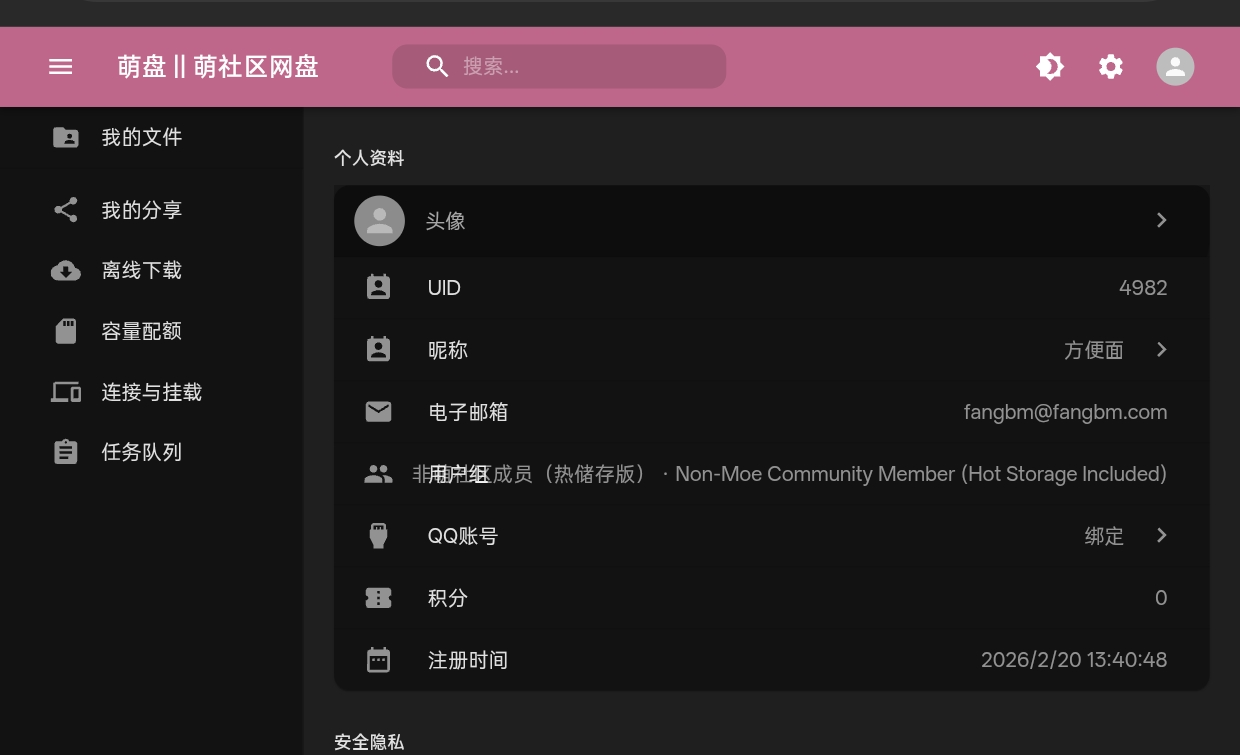The width and height of the screenshot is (1240, 755).
Task: Click the user account avatar in header
Action: pos(1175,67)
